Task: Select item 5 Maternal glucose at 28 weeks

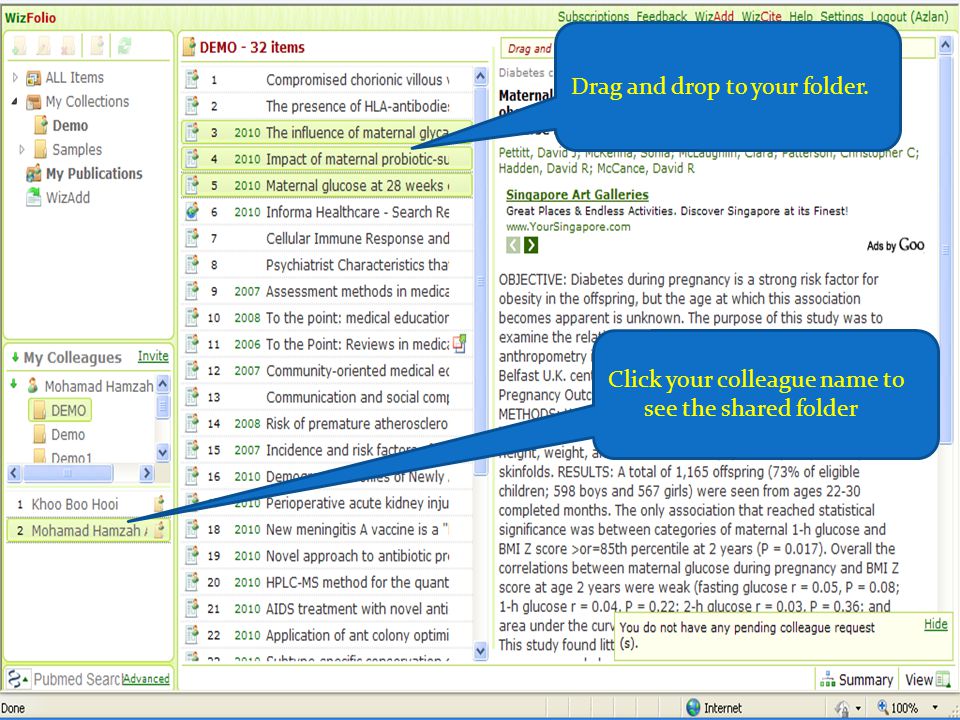Action: pyautogui.click(x=327, y=186)
